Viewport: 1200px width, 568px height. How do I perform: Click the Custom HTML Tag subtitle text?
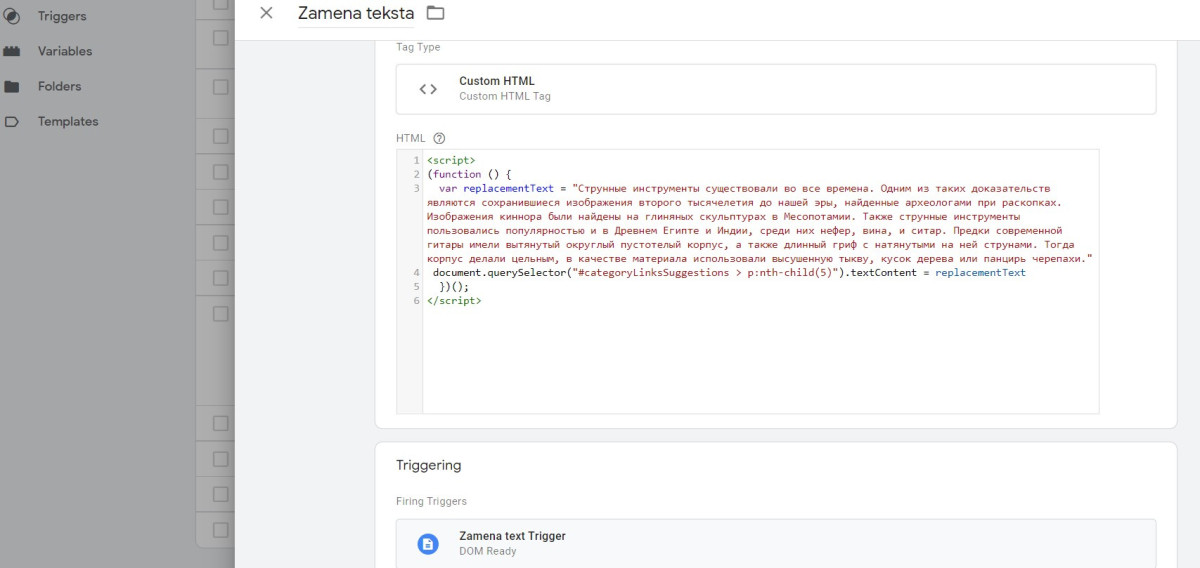(505, 96)
